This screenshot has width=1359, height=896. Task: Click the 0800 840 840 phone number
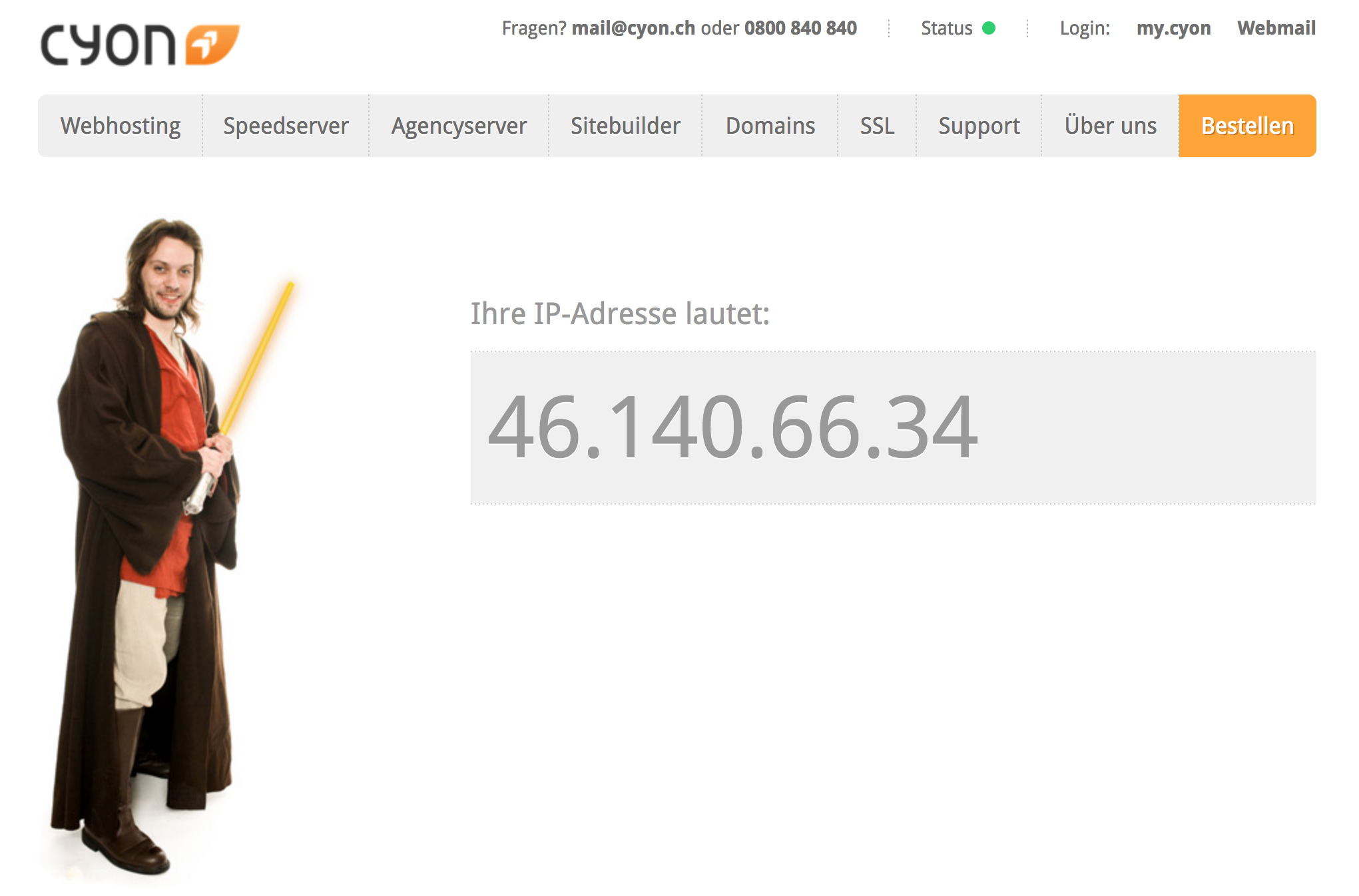tap(800, 28)
